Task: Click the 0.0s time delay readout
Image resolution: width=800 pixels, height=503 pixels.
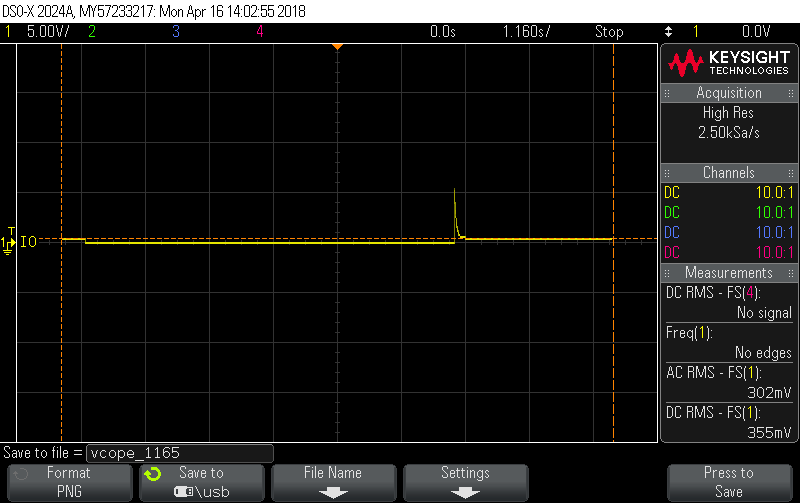Action: coord(442,32)
